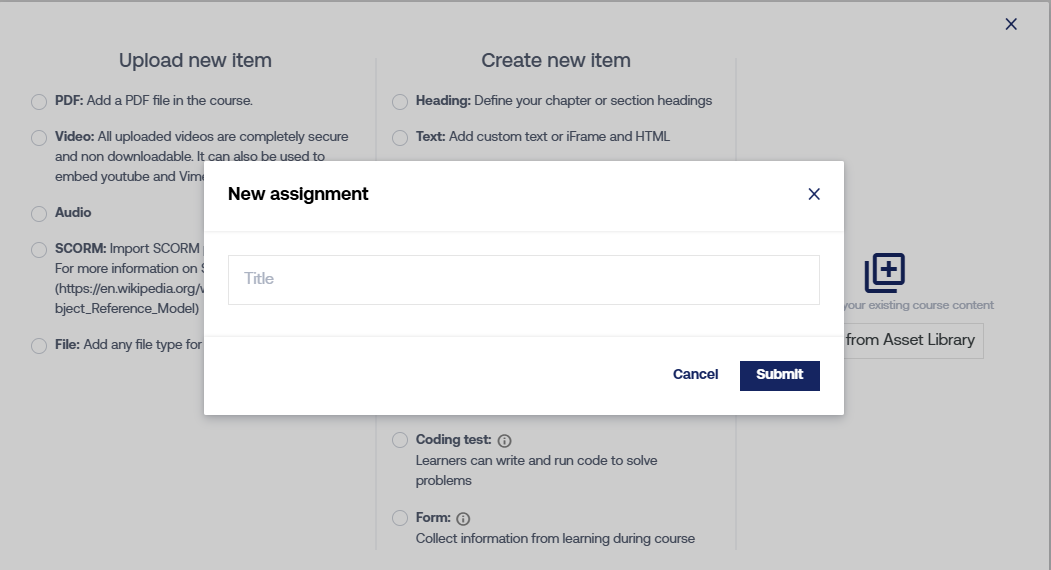Image resolution: width=1051 pixels, height=570 pixels.
Task: Open the Asset Library import button
Action: [908, 340]
